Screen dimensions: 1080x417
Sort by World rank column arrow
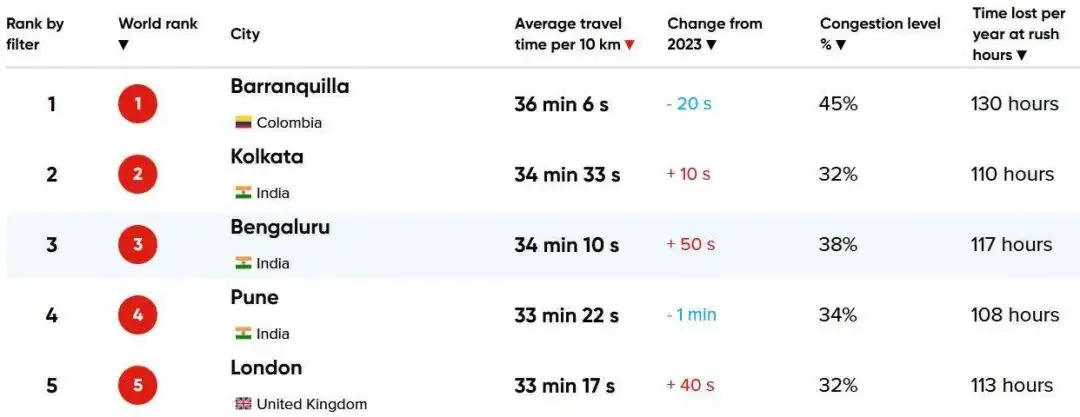click(123, 45)
